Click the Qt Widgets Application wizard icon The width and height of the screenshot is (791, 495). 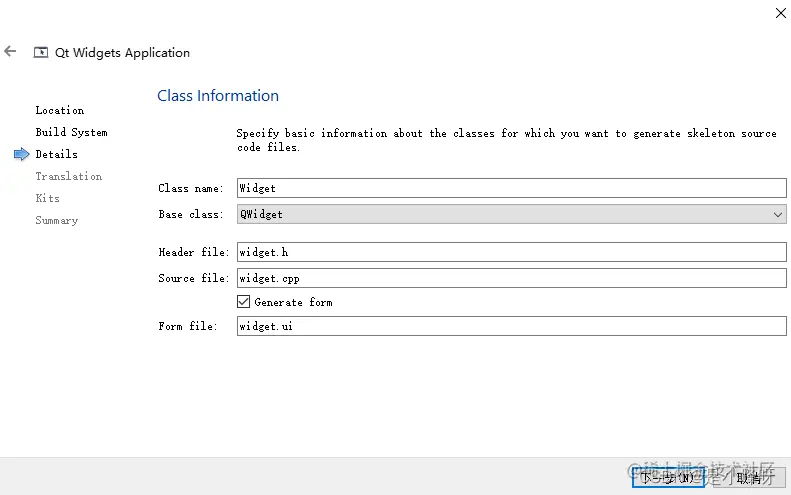click(41, 52)
